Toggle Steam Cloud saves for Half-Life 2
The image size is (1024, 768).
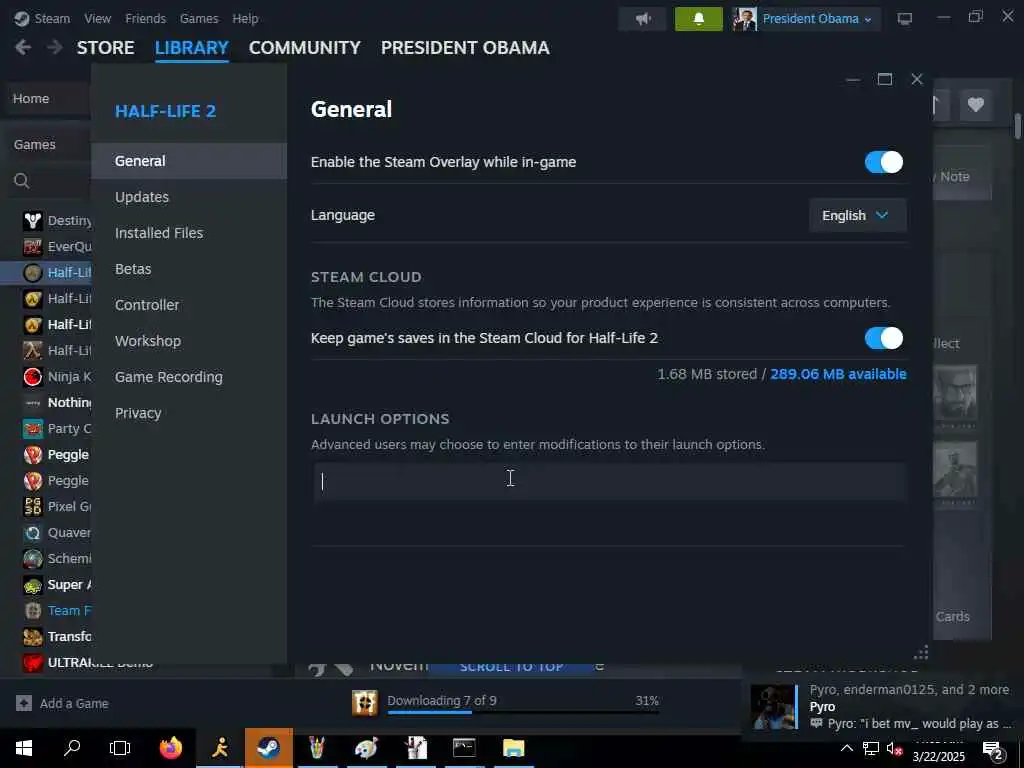(x=884, y=338)
